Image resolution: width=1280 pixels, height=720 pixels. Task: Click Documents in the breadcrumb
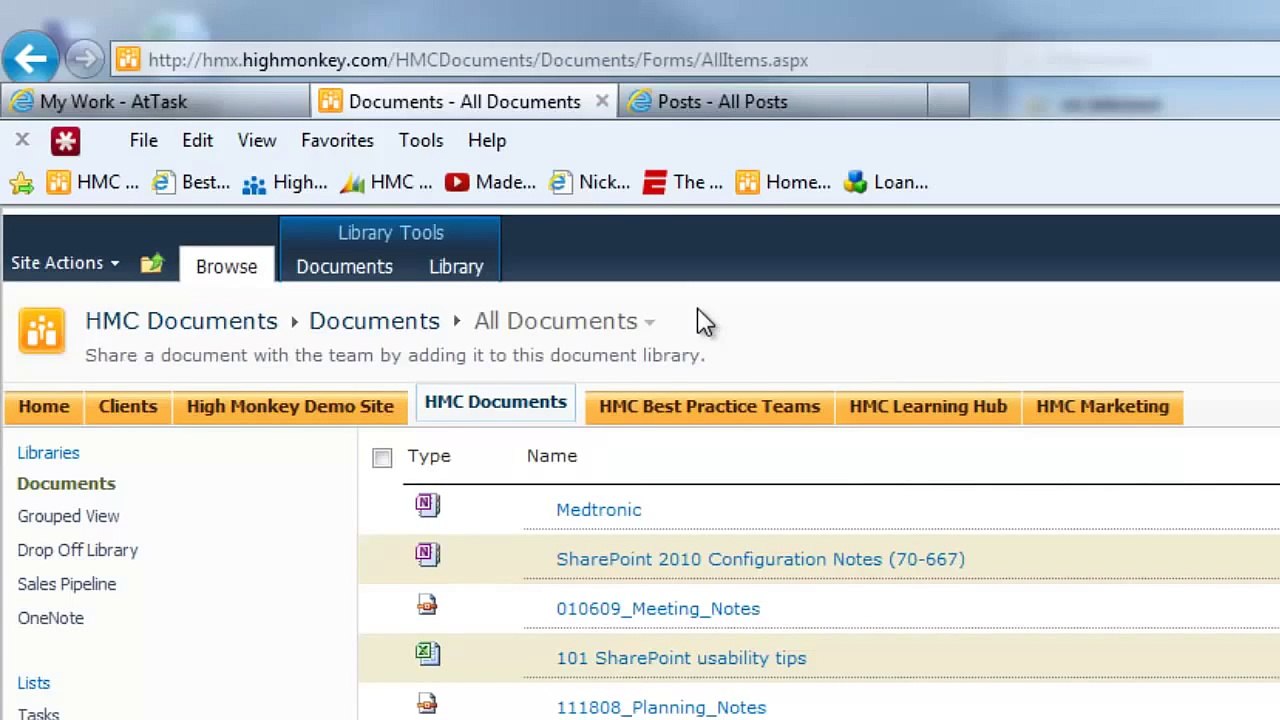374,321
